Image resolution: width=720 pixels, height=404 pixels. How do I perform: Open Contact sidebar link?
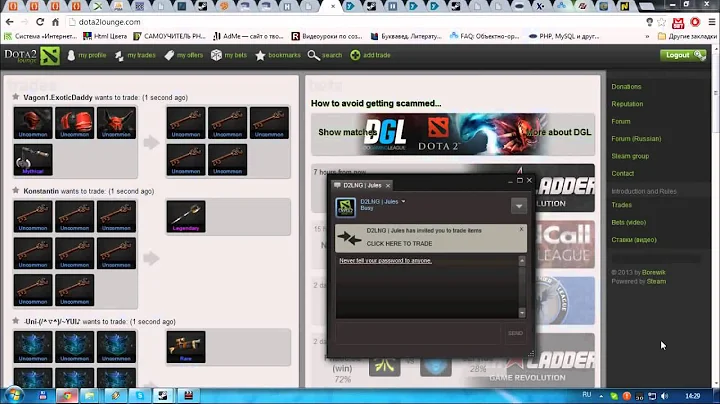coord(623,174)
